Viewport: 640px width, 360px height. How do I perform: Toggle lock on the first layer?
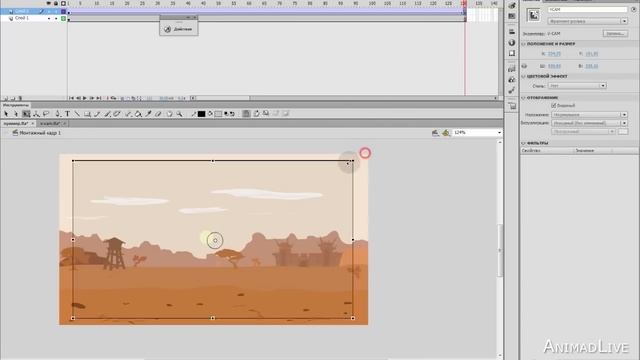(x=56, y=11)
